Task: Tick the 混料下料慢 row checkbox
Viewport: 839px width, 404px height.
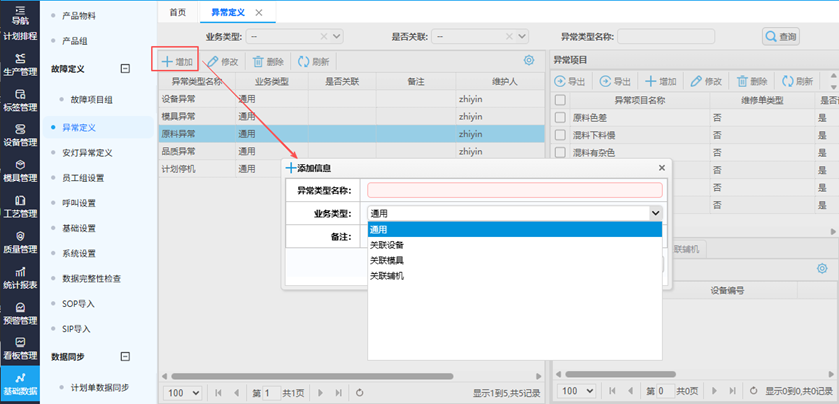Action: tap(560, 135)
